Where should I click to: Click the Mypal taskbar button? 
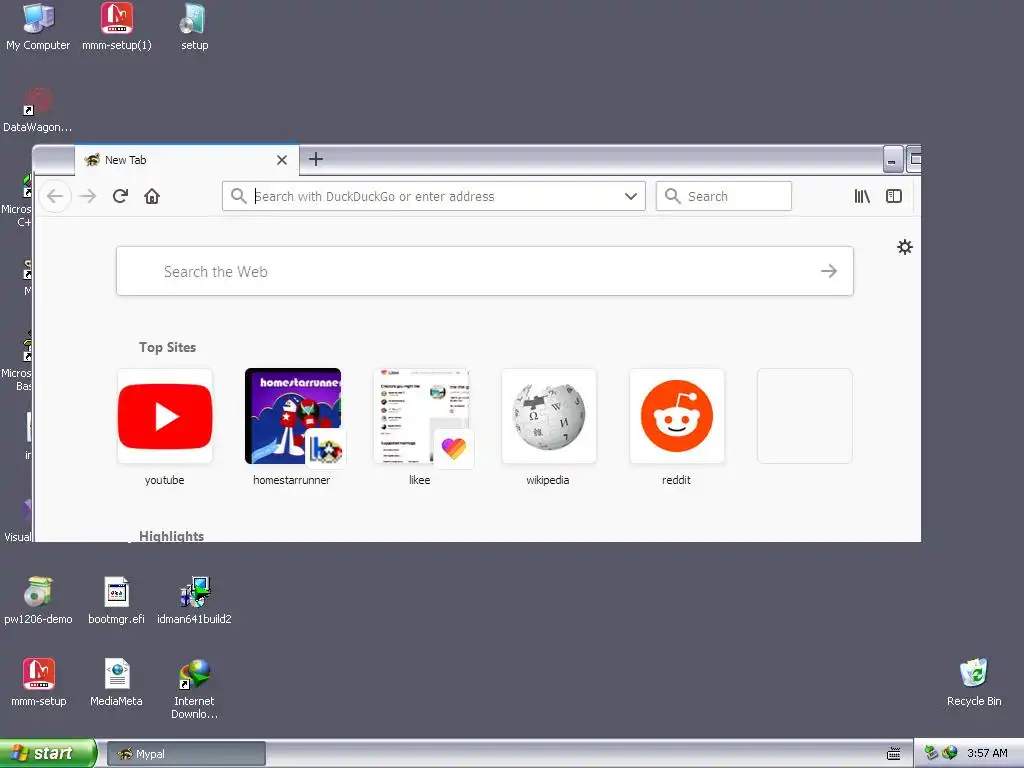(x=186, y=754)
